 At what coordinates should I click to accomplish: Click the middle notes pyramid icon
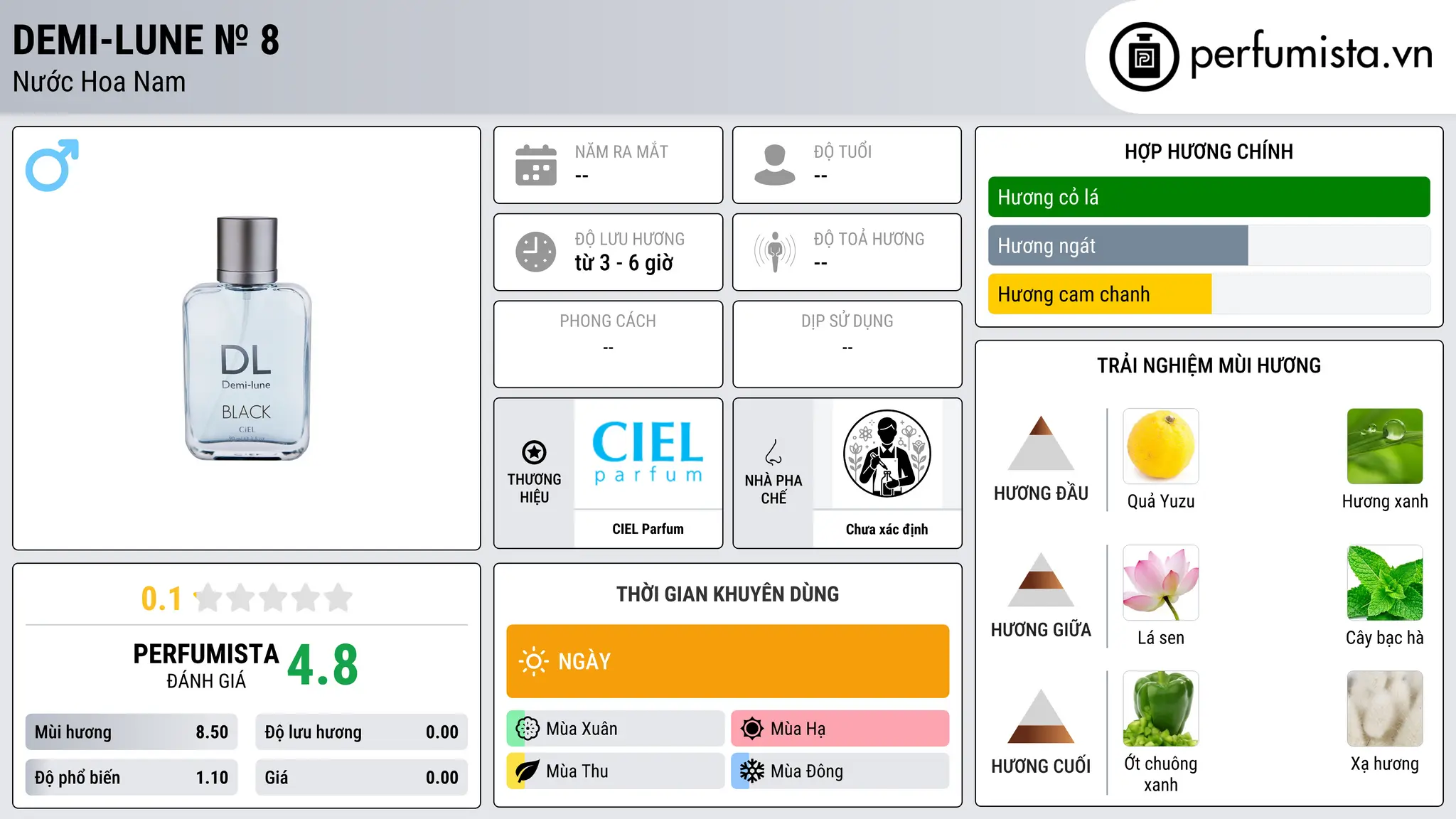pos(1041,579)
